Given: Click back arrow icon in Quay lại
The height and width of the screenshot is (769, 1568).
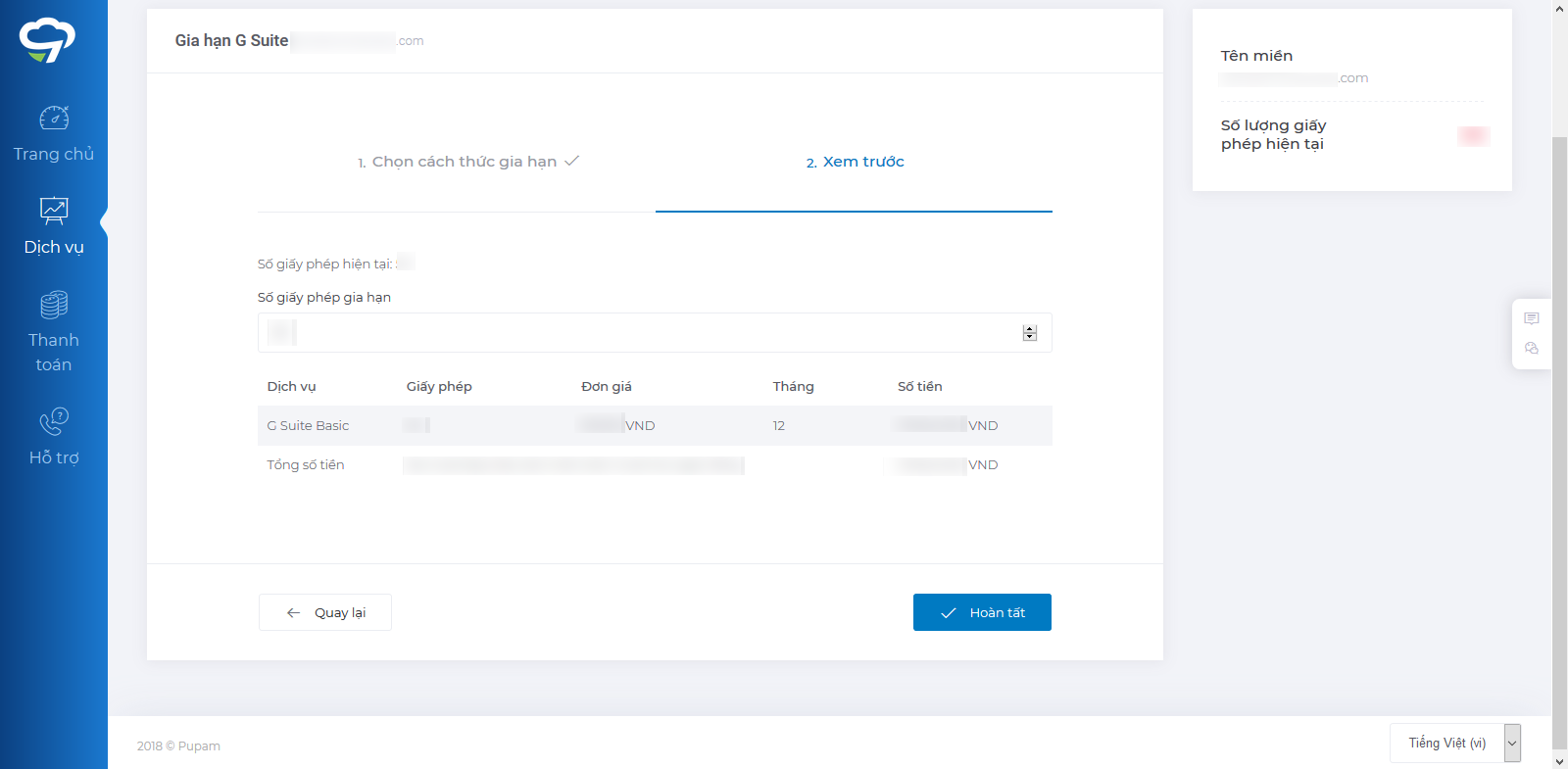Looking at the screenshot, I should pyautogui.click(x=293, y=612).
